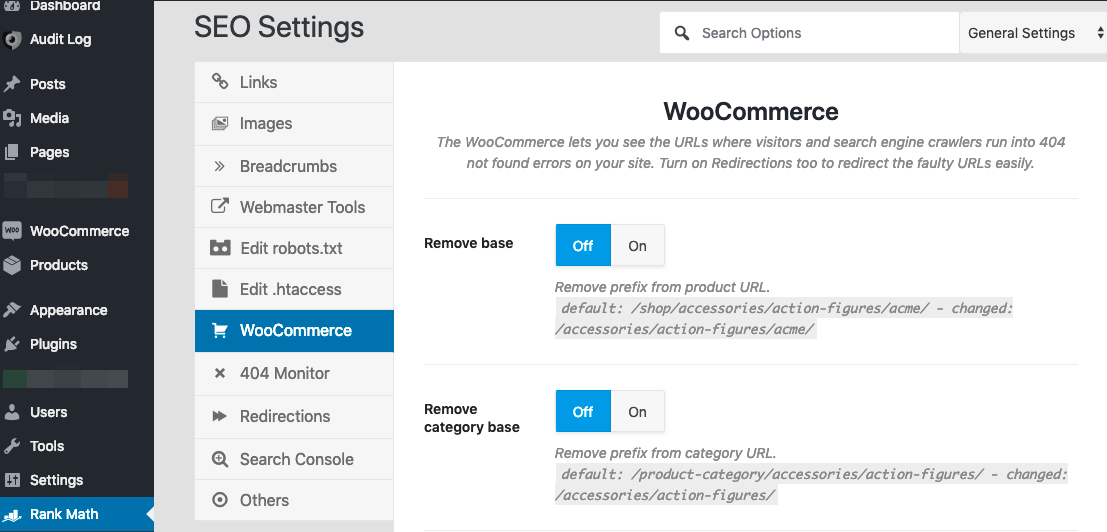1107x532 pixels.
Task: Click the Webmaster Tools external-link icon
Action: coord(220,207)
